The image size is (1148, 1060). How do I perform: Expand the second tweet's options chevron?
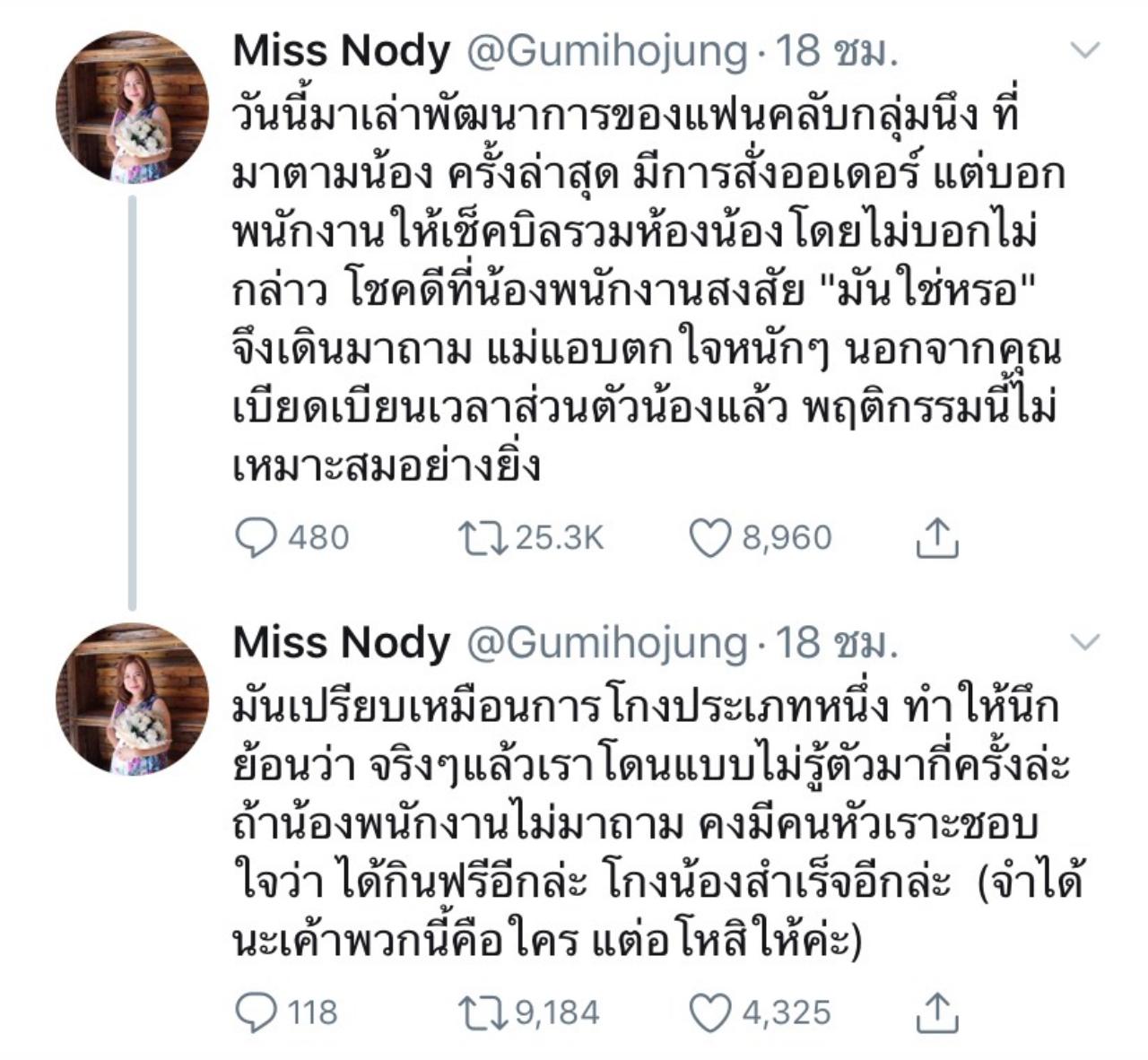point(1085,642)
